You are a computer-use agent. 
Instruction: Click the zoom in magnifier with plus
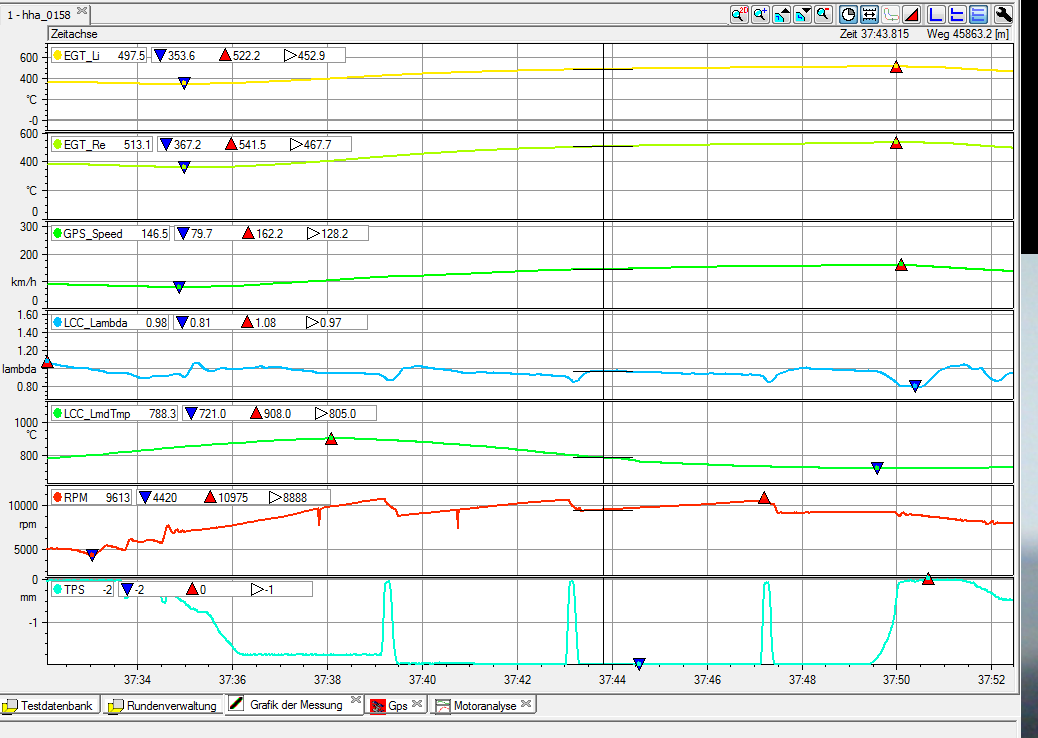pyautogui.click(x=761, y=14)
